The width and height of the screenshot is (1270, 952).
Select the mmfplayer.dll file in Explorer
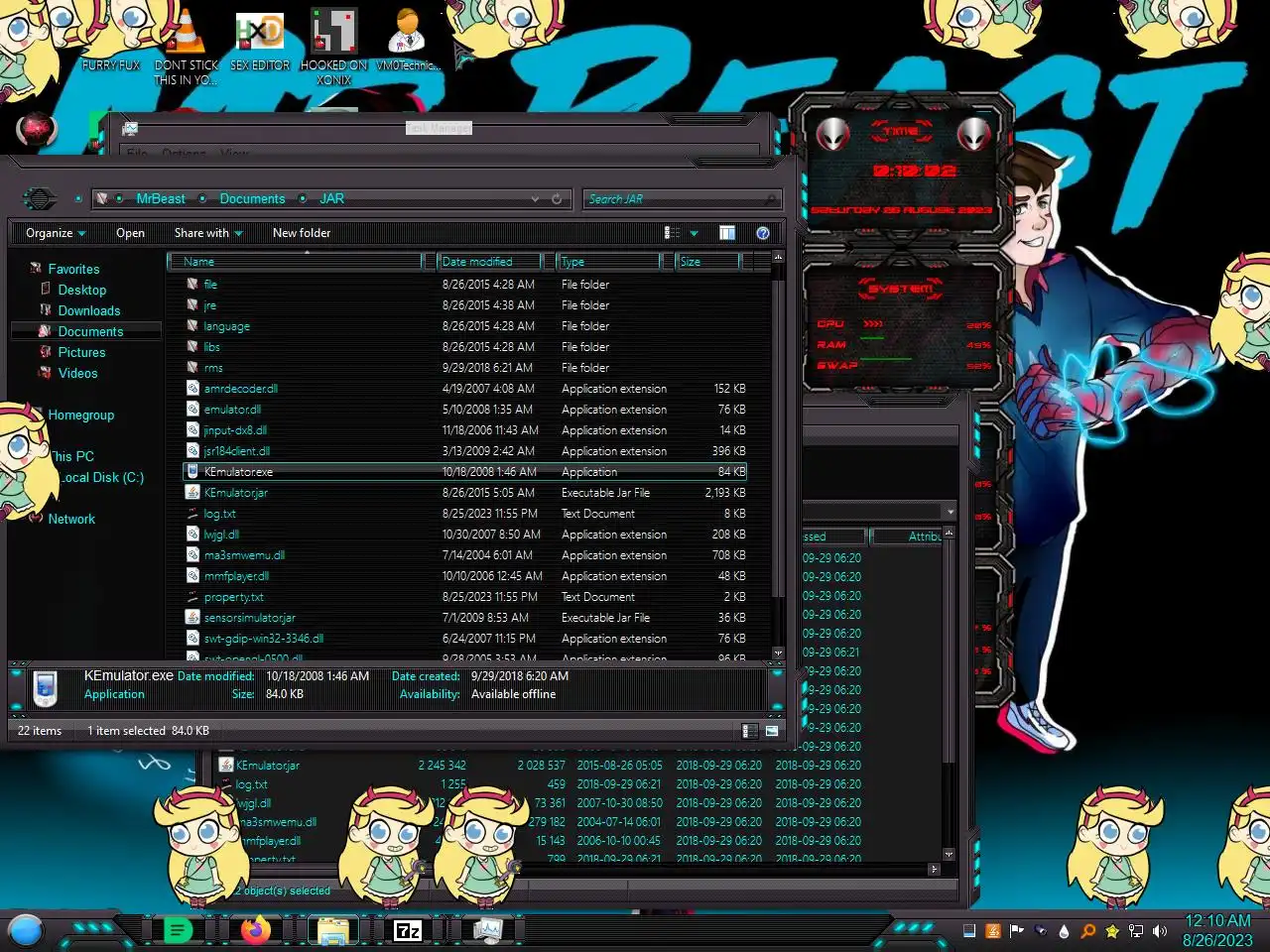236,576
